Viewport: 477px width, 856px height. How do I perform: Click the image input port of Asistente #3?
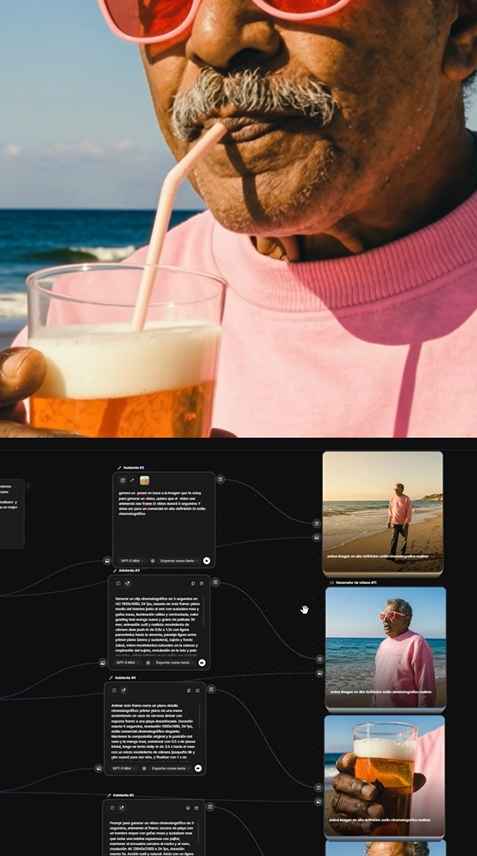(x=103, y=663)
